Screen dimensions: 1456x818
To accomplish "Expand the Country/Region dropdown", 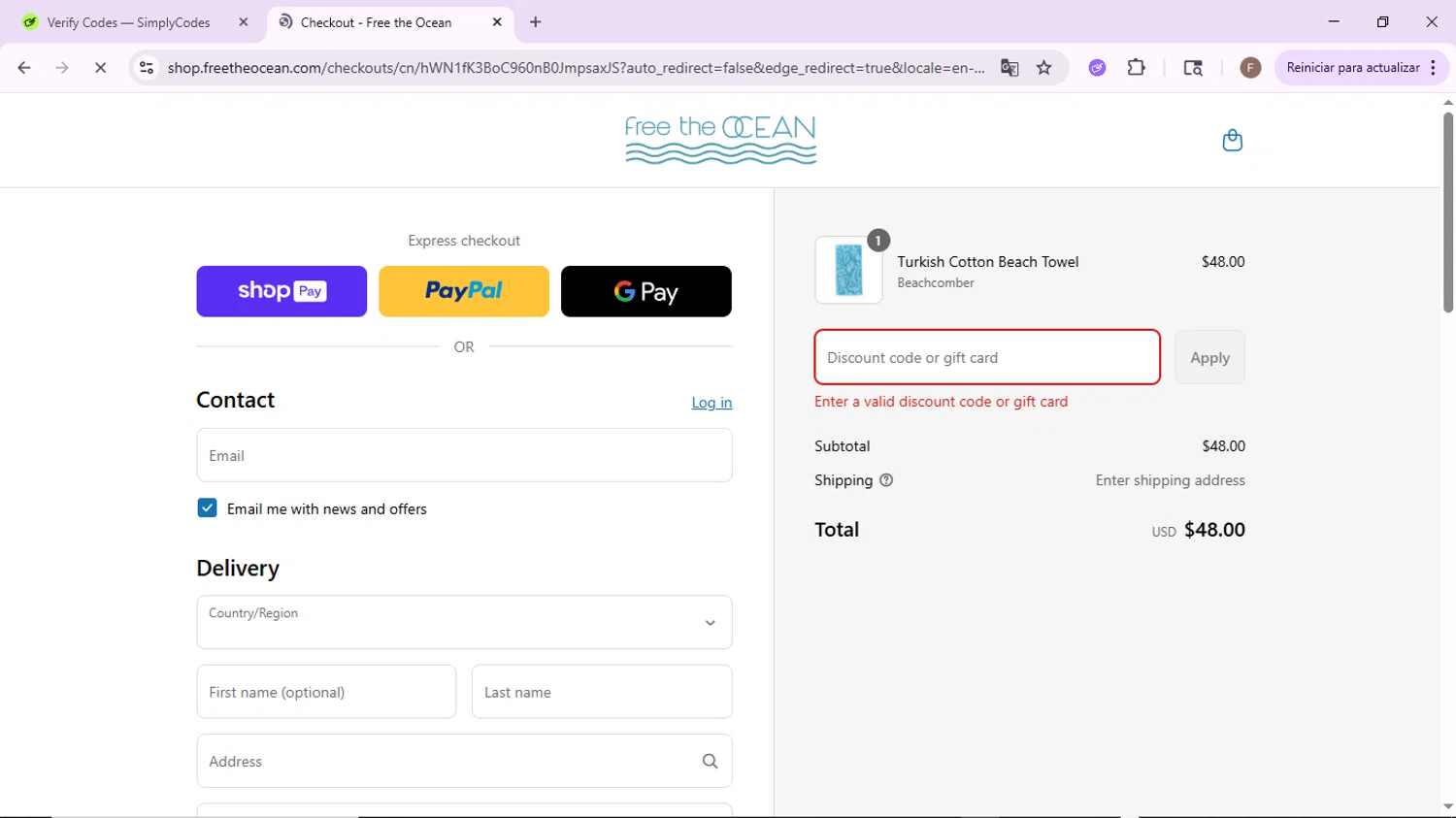I will pyautogui.click(x=464, y=622).
